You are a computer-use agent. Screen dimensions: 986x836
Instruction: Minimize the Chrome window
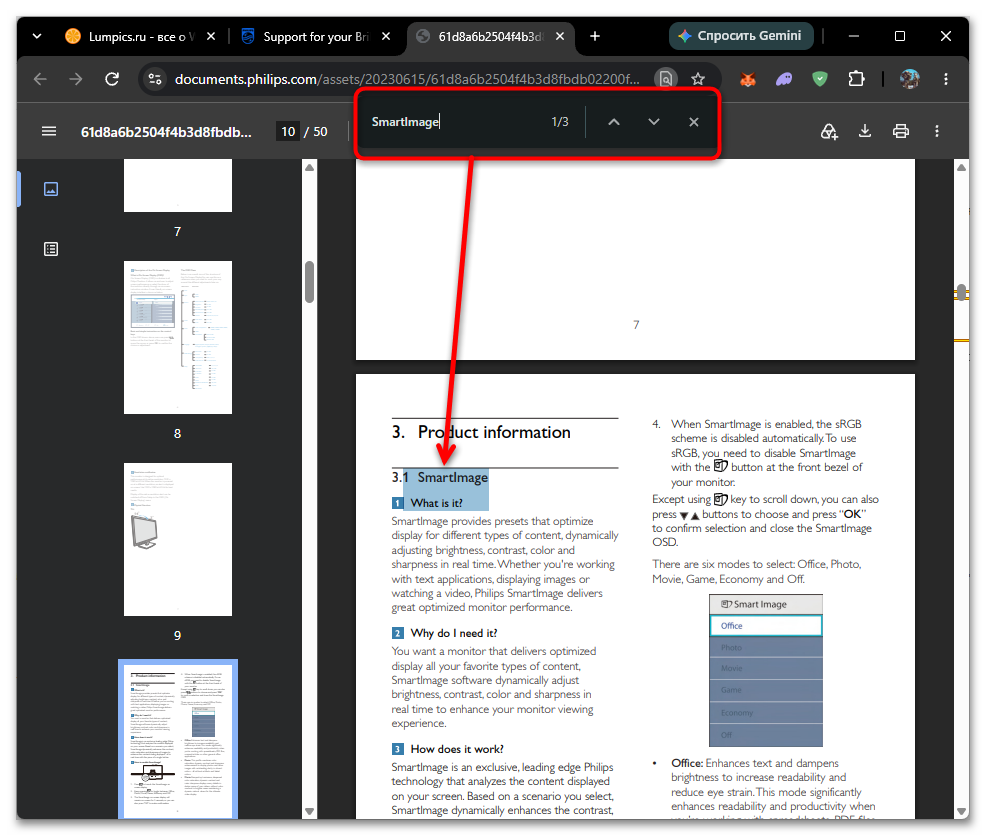point(853,36)
